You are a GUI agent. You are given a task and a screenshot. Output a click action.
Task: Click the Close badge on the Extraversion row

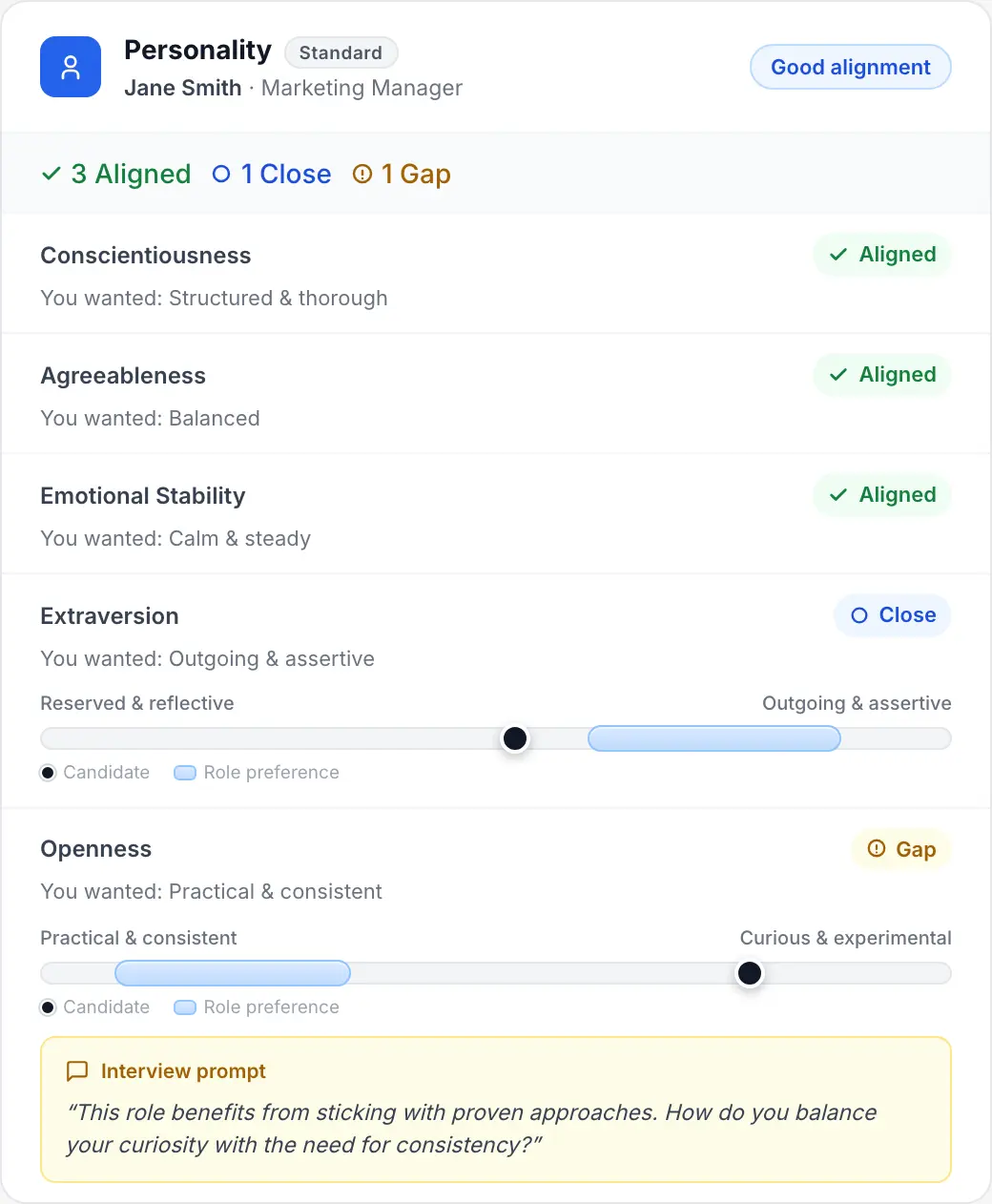pyautogui.click(x=892, y=615)
